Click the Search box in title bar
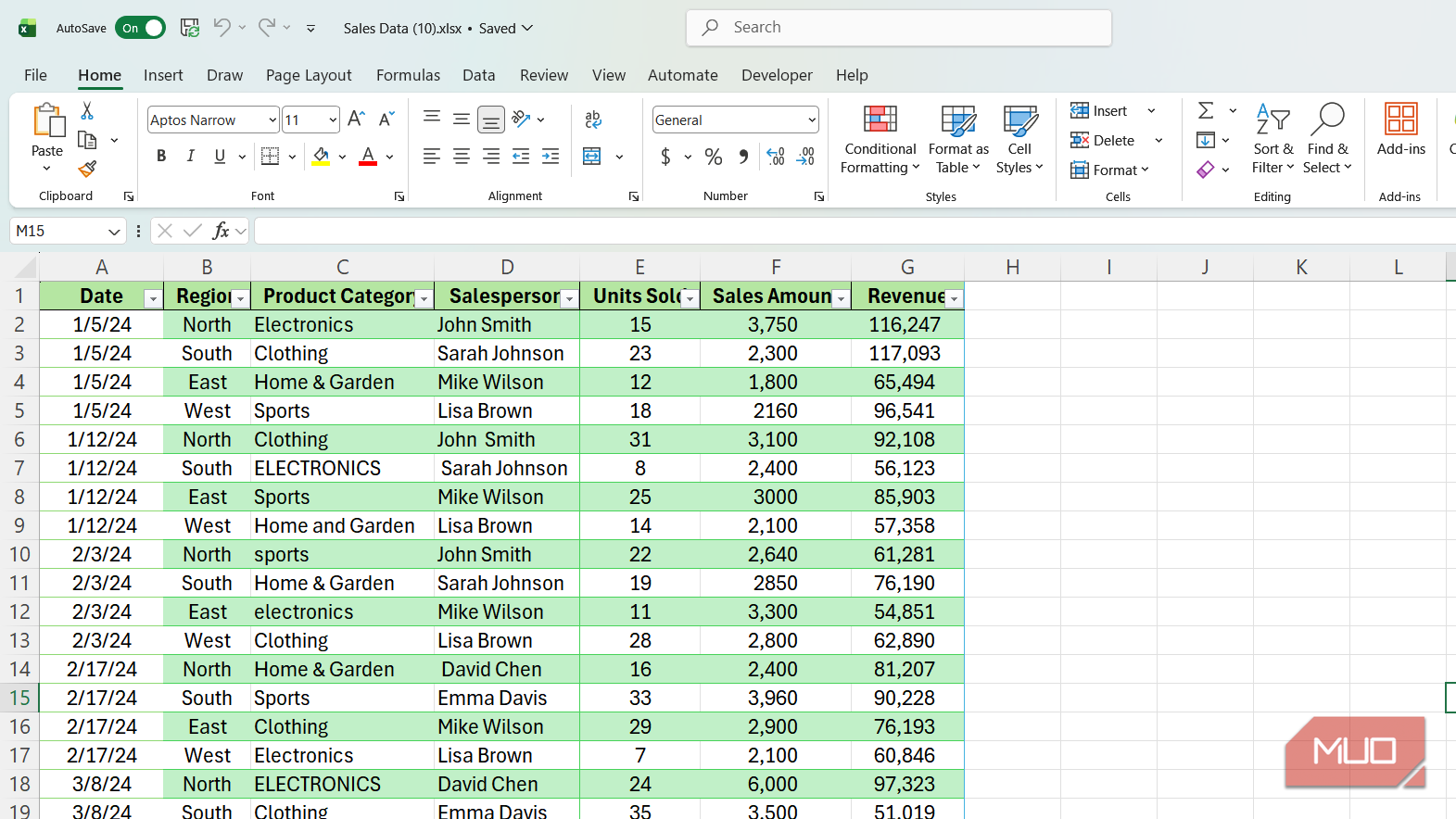The height and width of the screenshot is (819, 1456). pyautogui.click(x=899, y=28)
